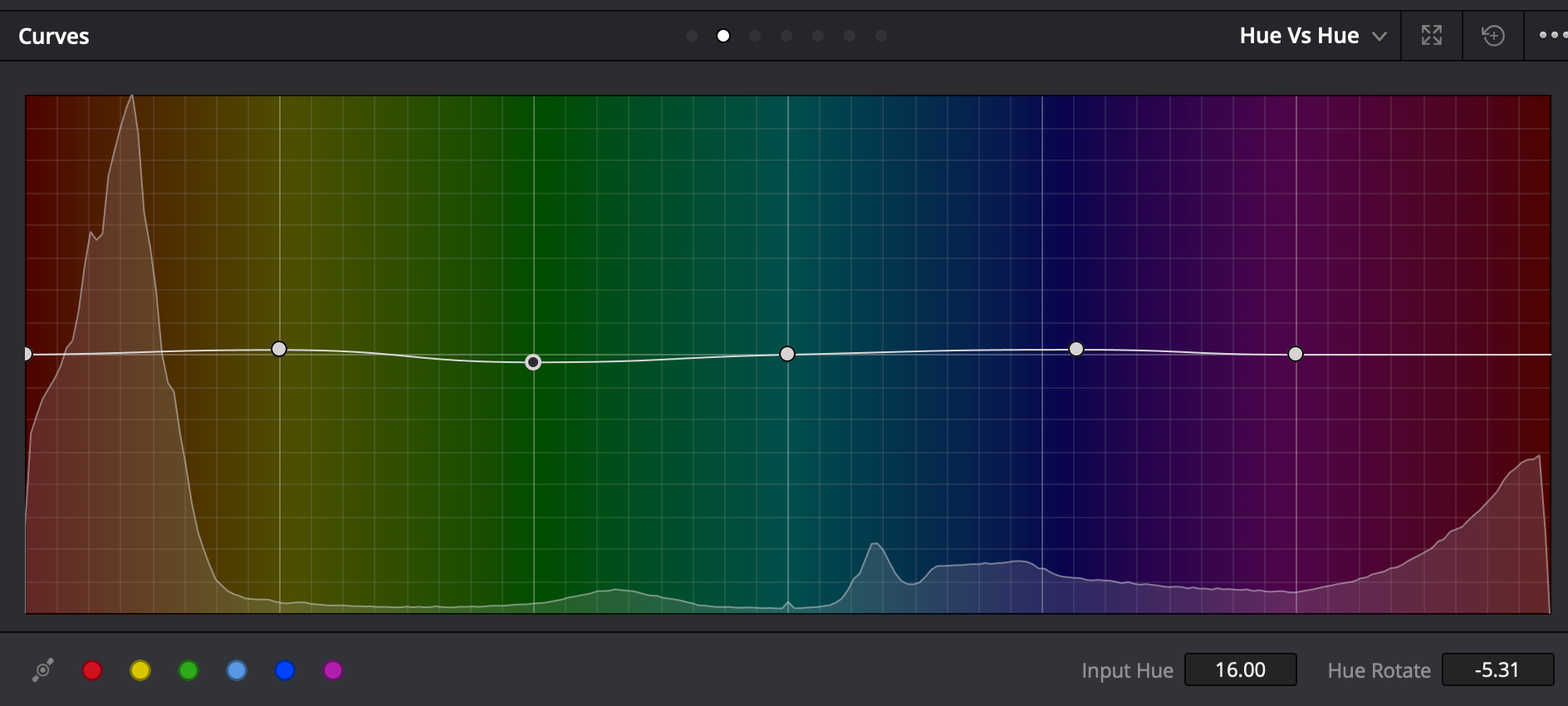
Task: Select the curve control point on cyan line
Action: point(787,354)
